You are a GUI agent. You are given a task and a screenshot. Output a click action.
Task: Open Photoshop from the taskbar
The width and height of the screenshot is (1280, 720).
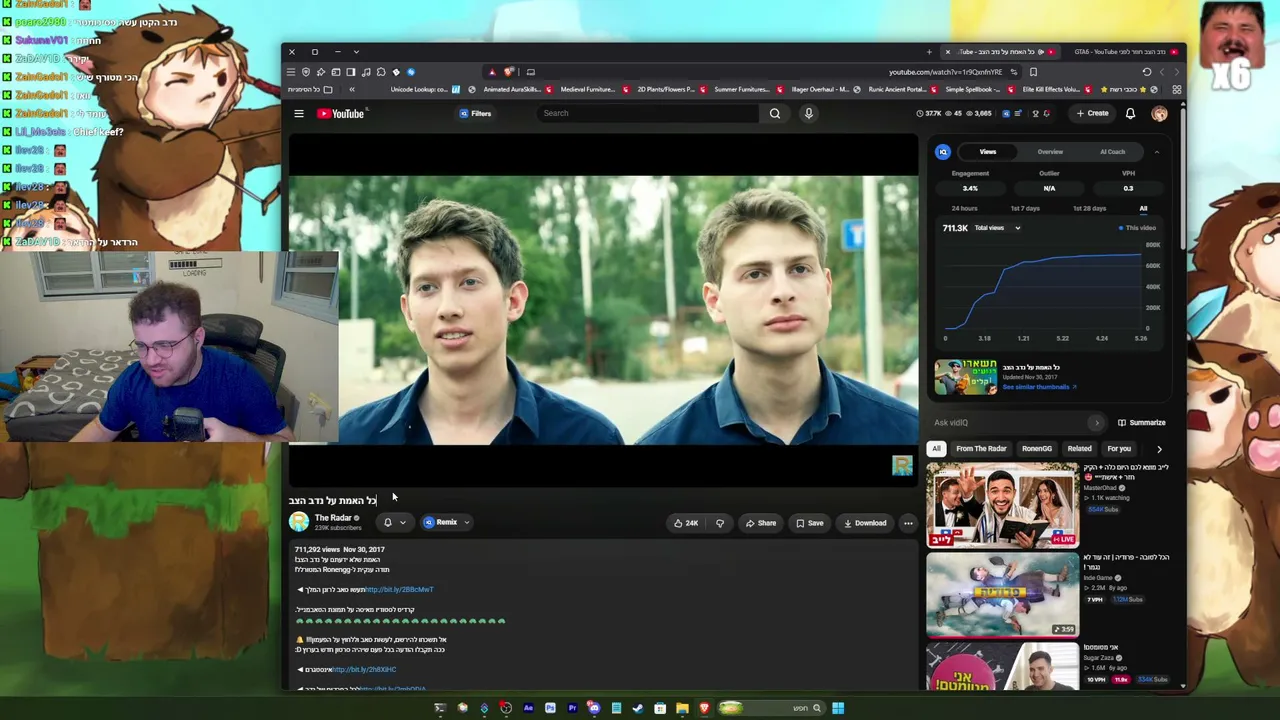pos(550,708)
